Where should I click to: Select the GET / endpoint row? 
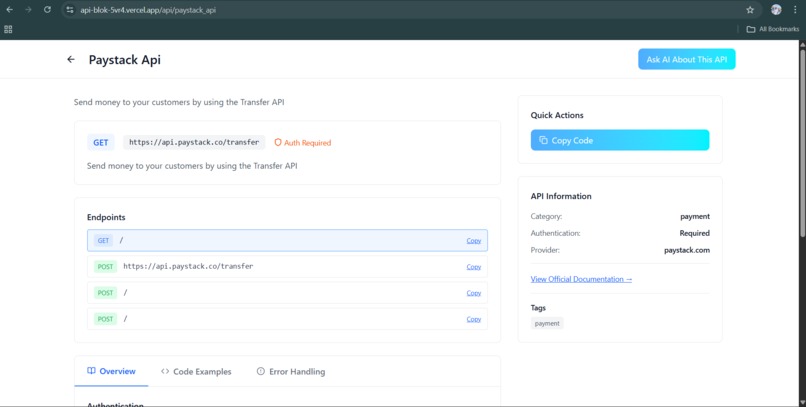pyautogui.click(x=287, y=240)
